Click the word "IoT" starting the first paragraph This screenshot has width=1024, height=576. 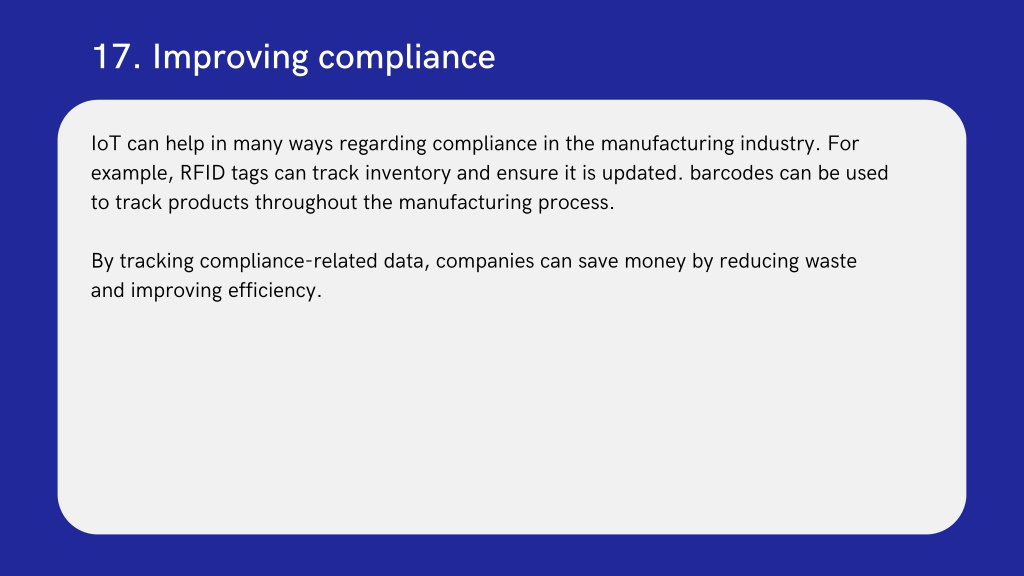coord(105,144)
